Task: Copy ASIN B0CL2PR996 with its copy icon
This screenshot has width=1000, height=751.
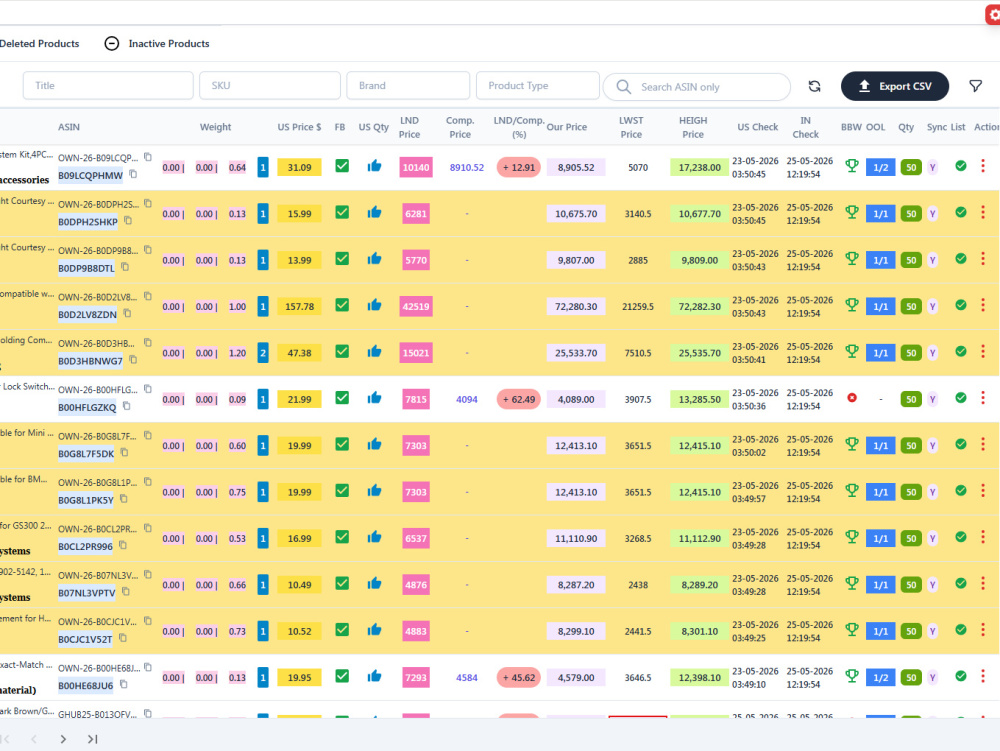Action: pos(122,545)
